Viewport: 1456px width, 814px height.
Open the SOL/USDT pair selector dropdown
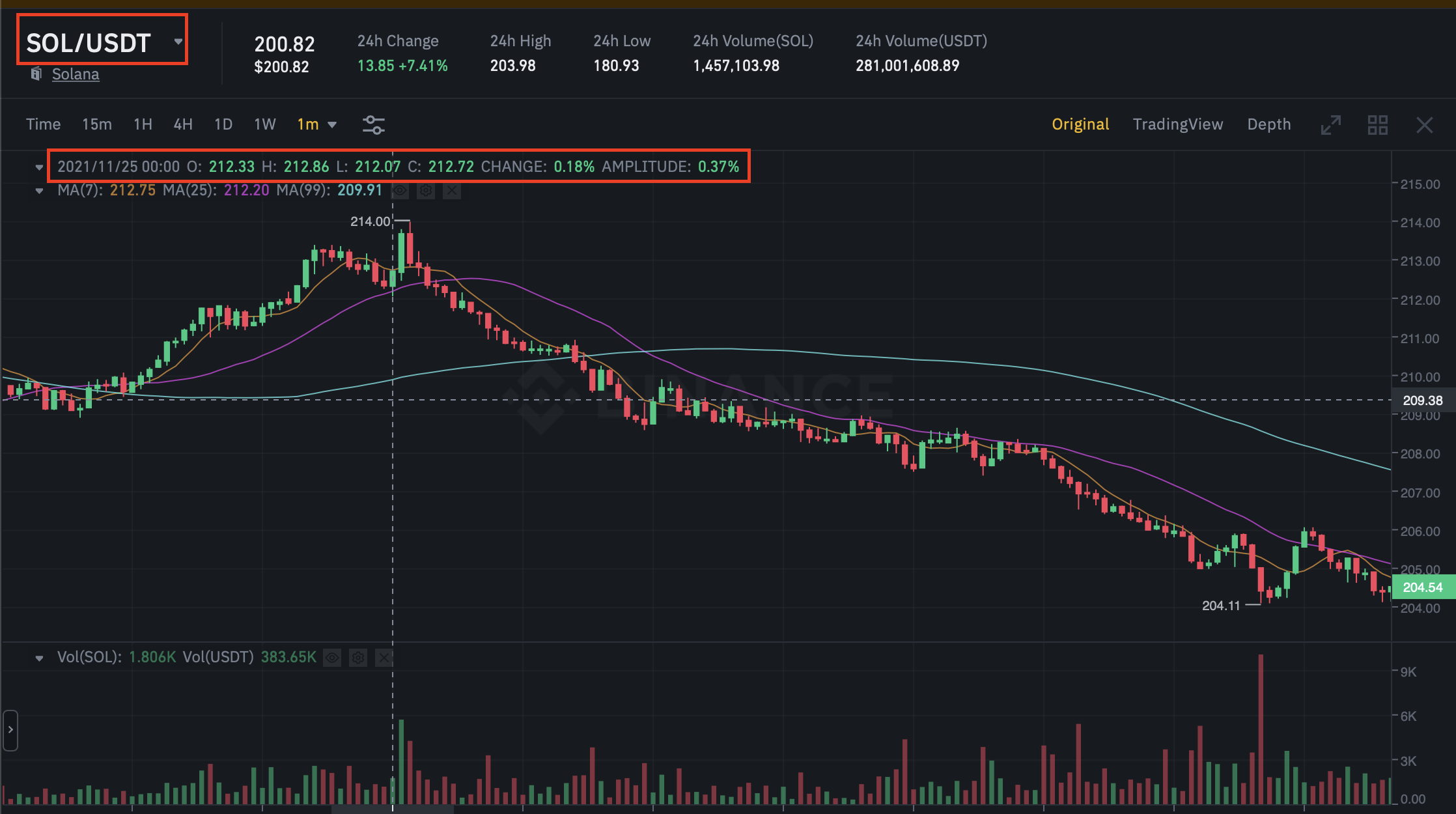pyautogui.click(x=178, y=42)
